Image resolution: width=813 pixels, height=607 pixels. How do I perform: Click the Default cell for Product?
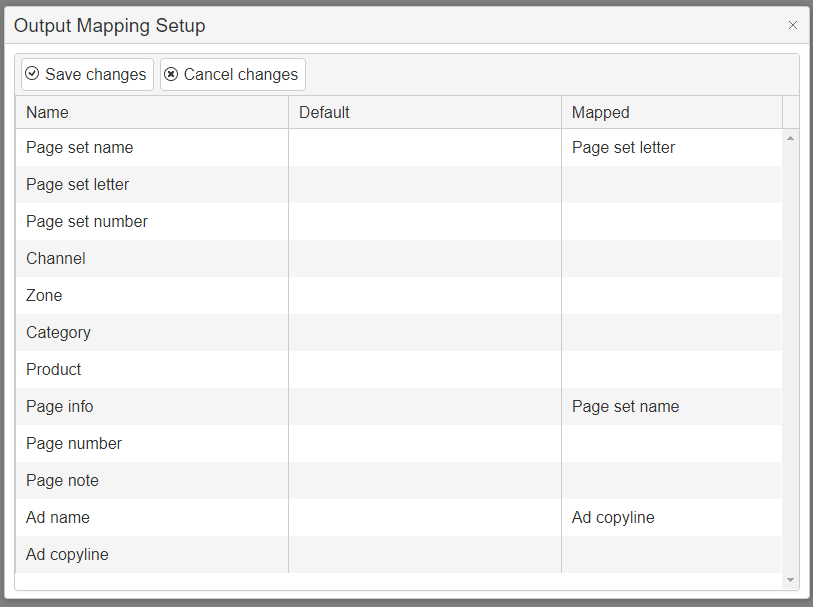[x=425, y=370]
